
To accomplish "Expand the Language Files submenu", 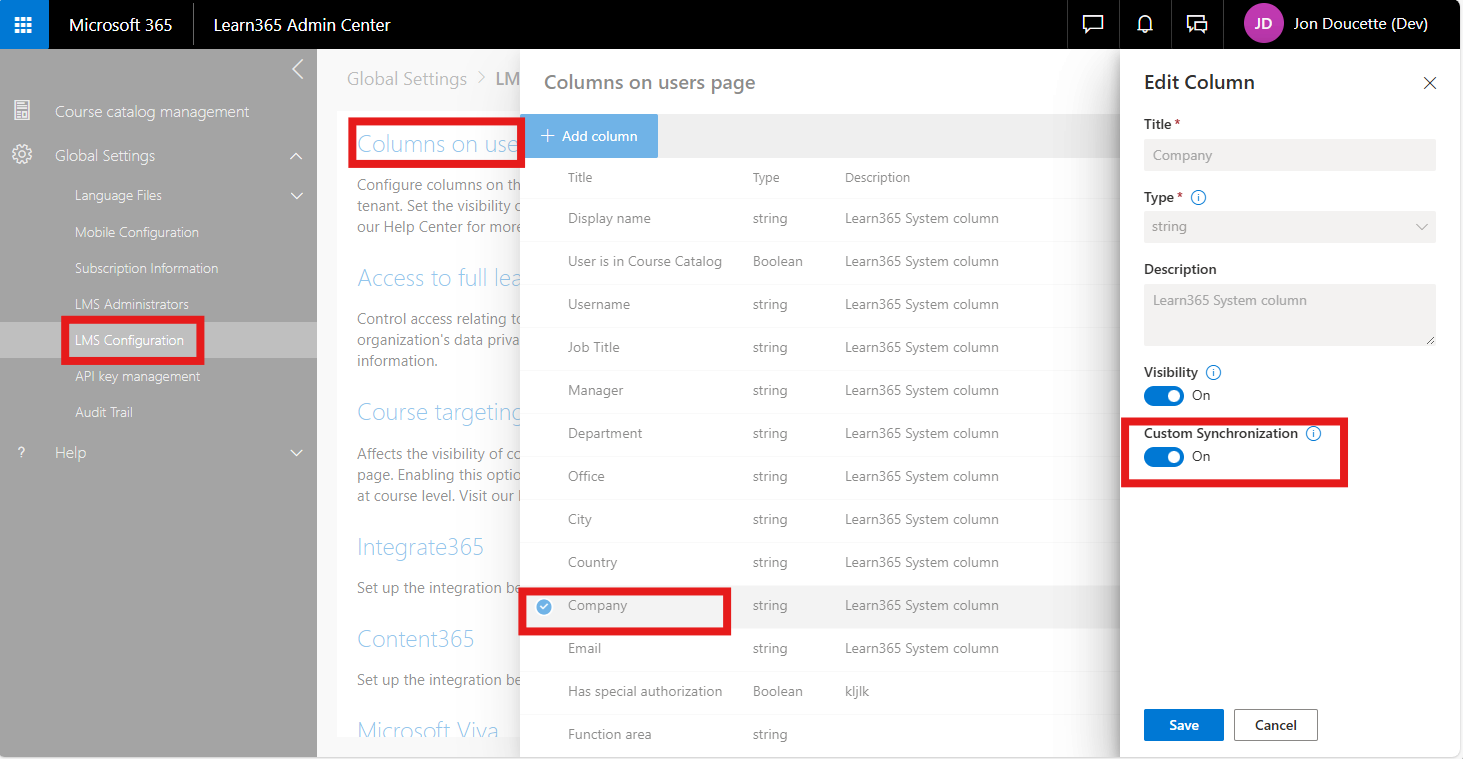I will 296,196.
